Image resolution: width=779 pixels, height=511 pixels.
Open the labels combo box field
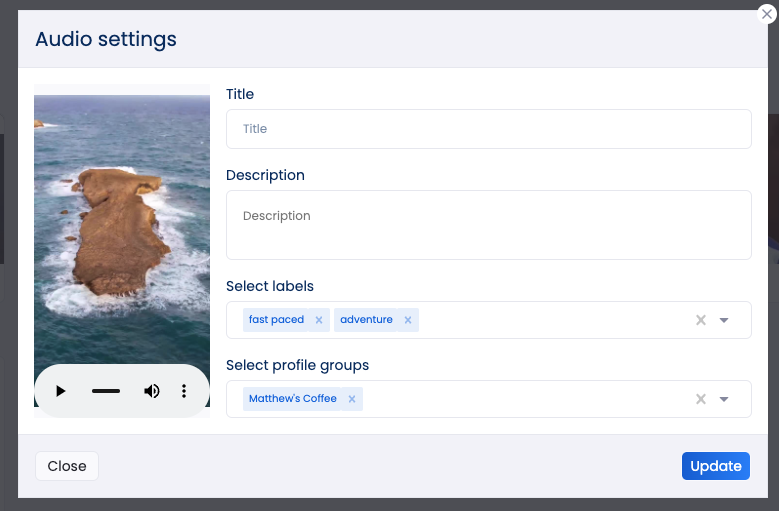[488, 320]
